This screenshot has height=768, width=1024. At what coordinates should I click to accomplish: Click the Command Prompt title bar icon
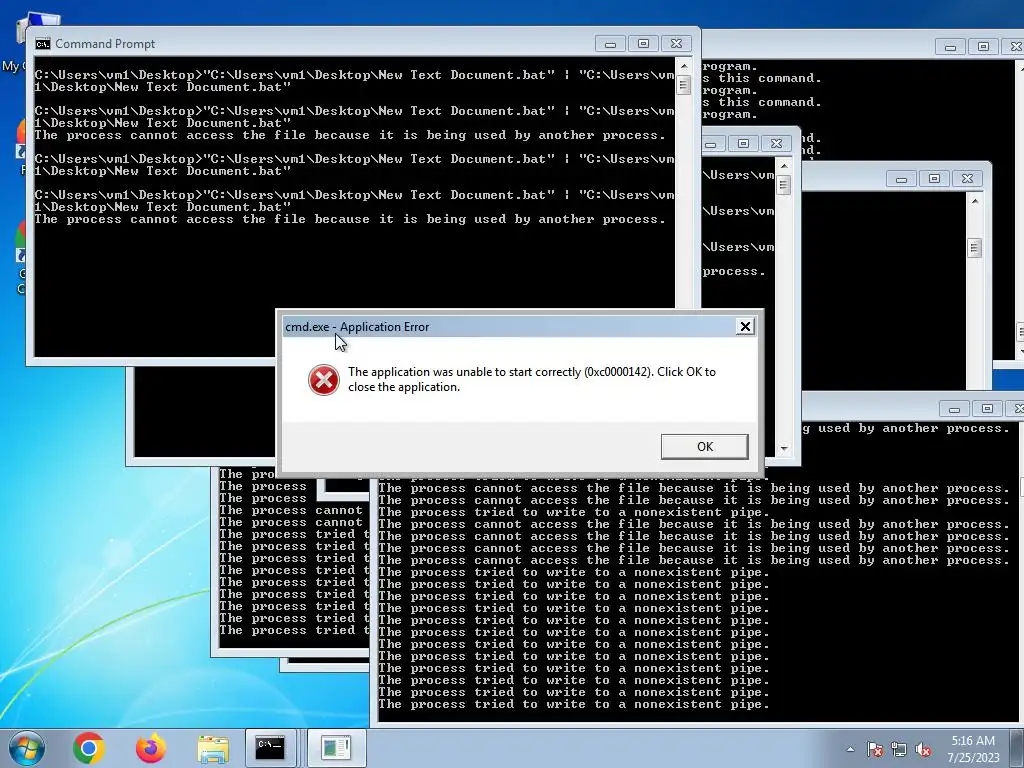click(43, 44)
